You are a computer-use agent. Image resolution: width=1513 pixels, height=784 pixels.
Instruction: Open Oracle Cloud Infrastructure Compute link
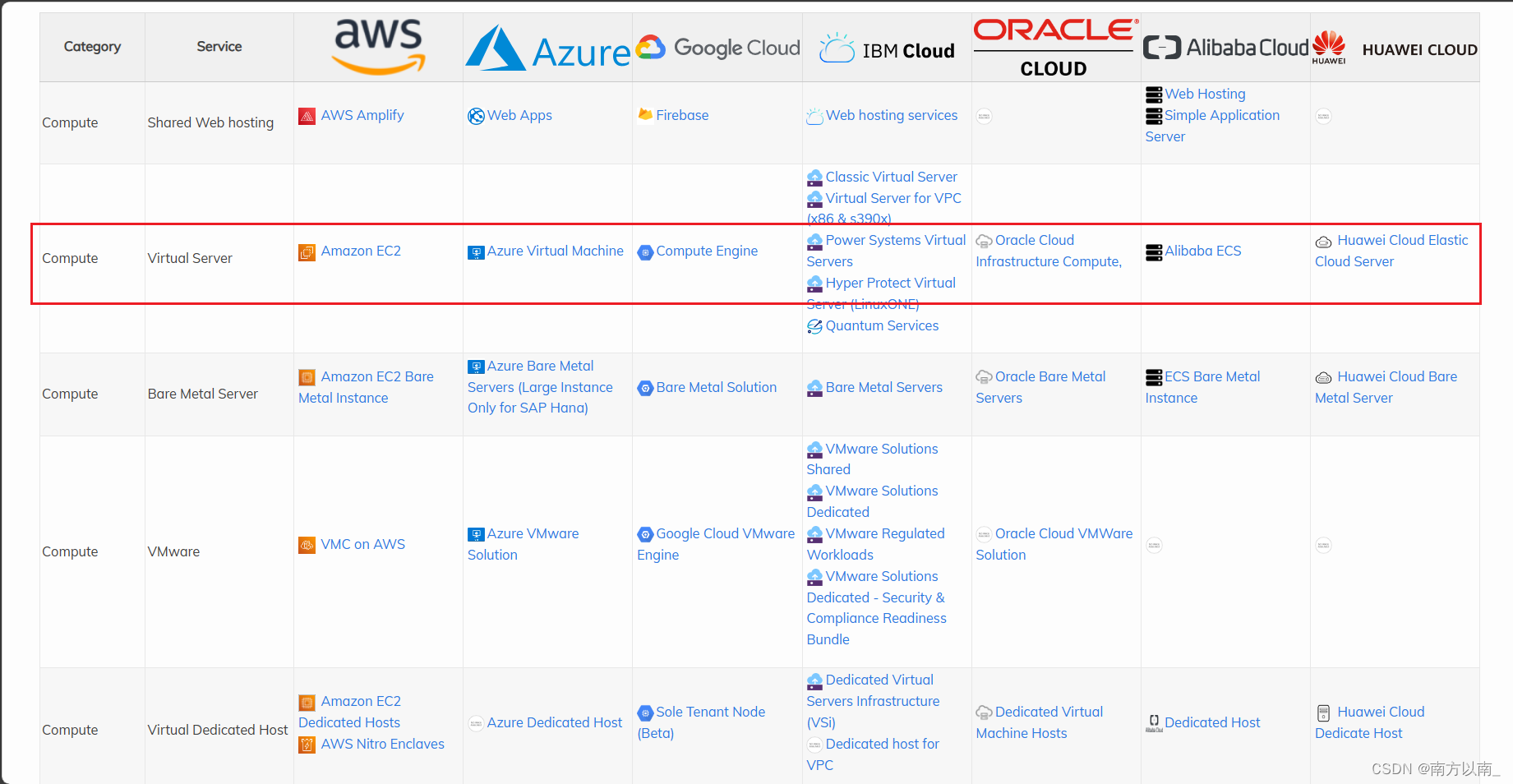pos(1049,251)
